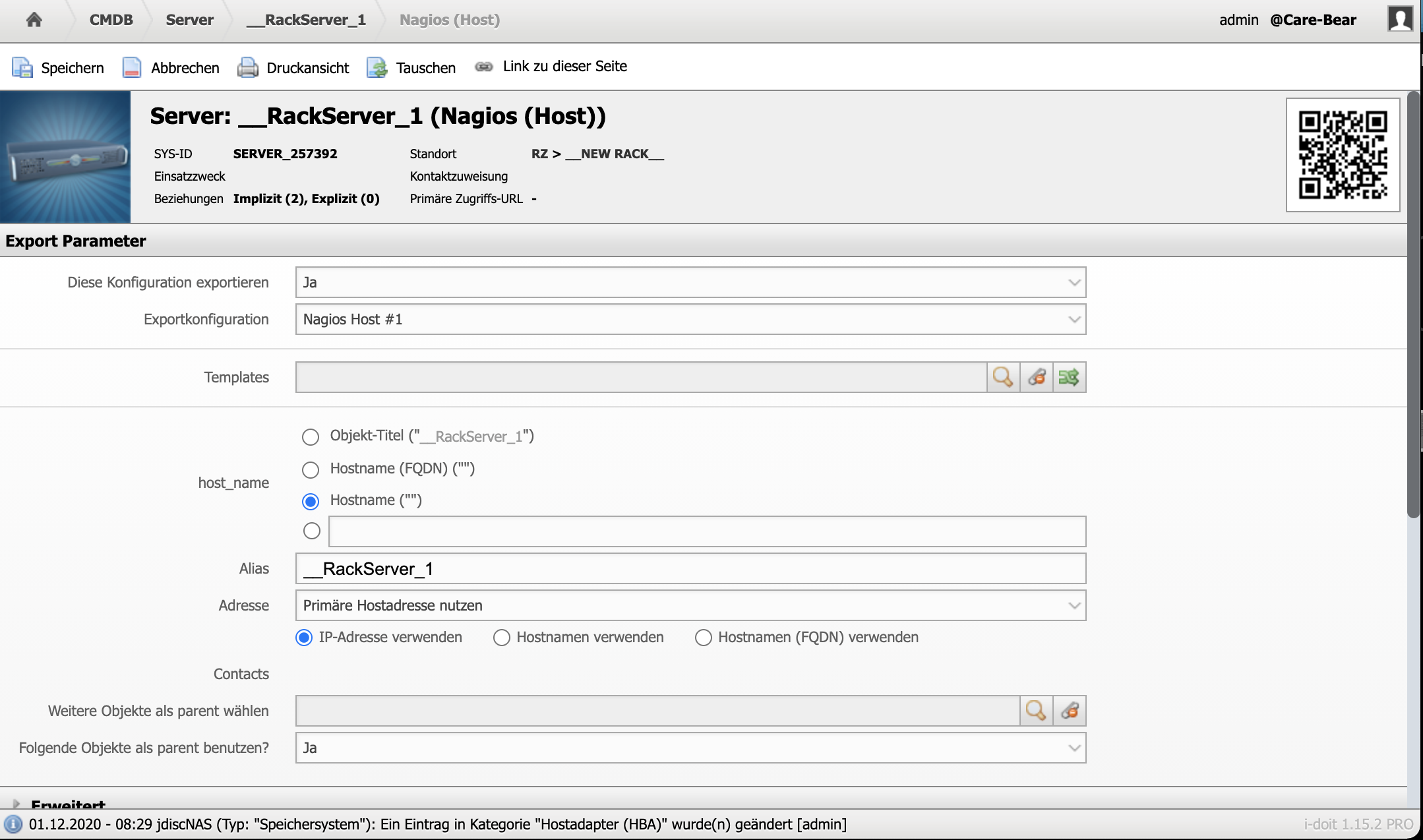This screenshot has height=840, width=1423.
Task: Click the Speichern save icon
Action: click(22, 68)
